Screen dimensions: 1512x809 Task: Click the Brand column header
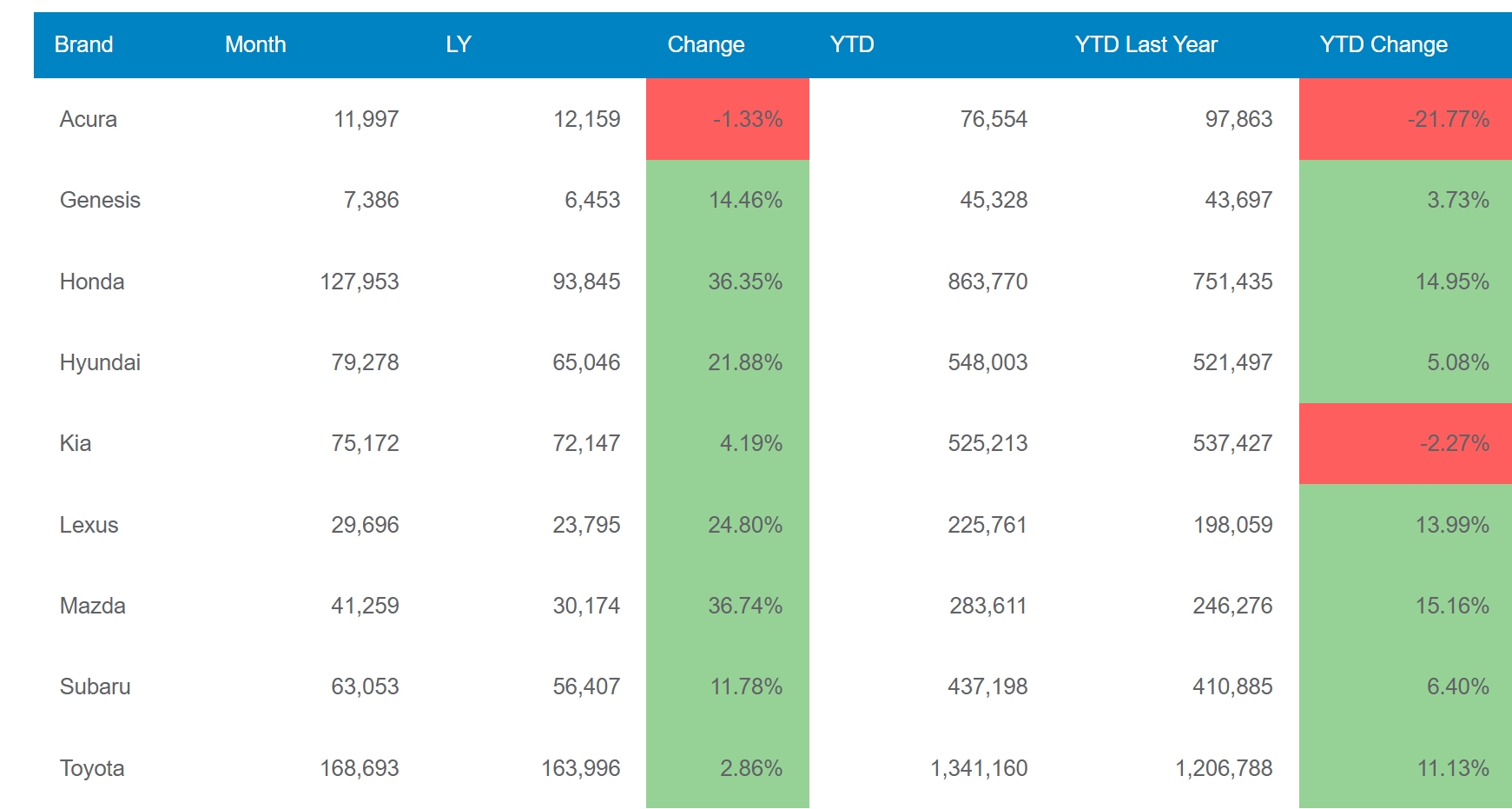83,44
